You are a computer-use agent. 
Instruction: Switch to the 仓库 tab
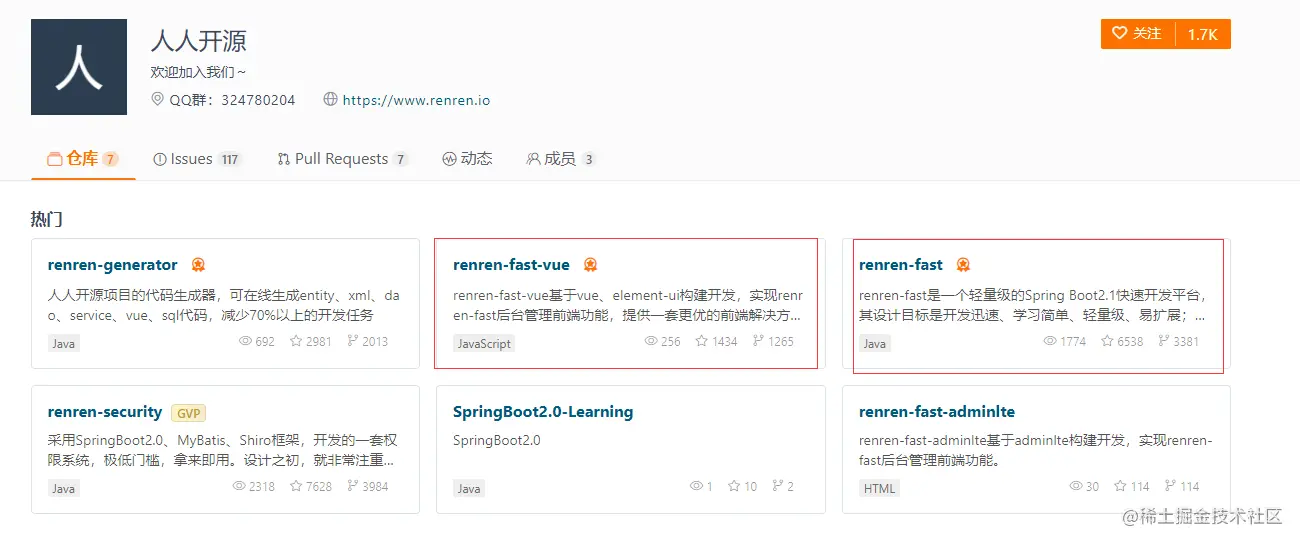[83, 158]
